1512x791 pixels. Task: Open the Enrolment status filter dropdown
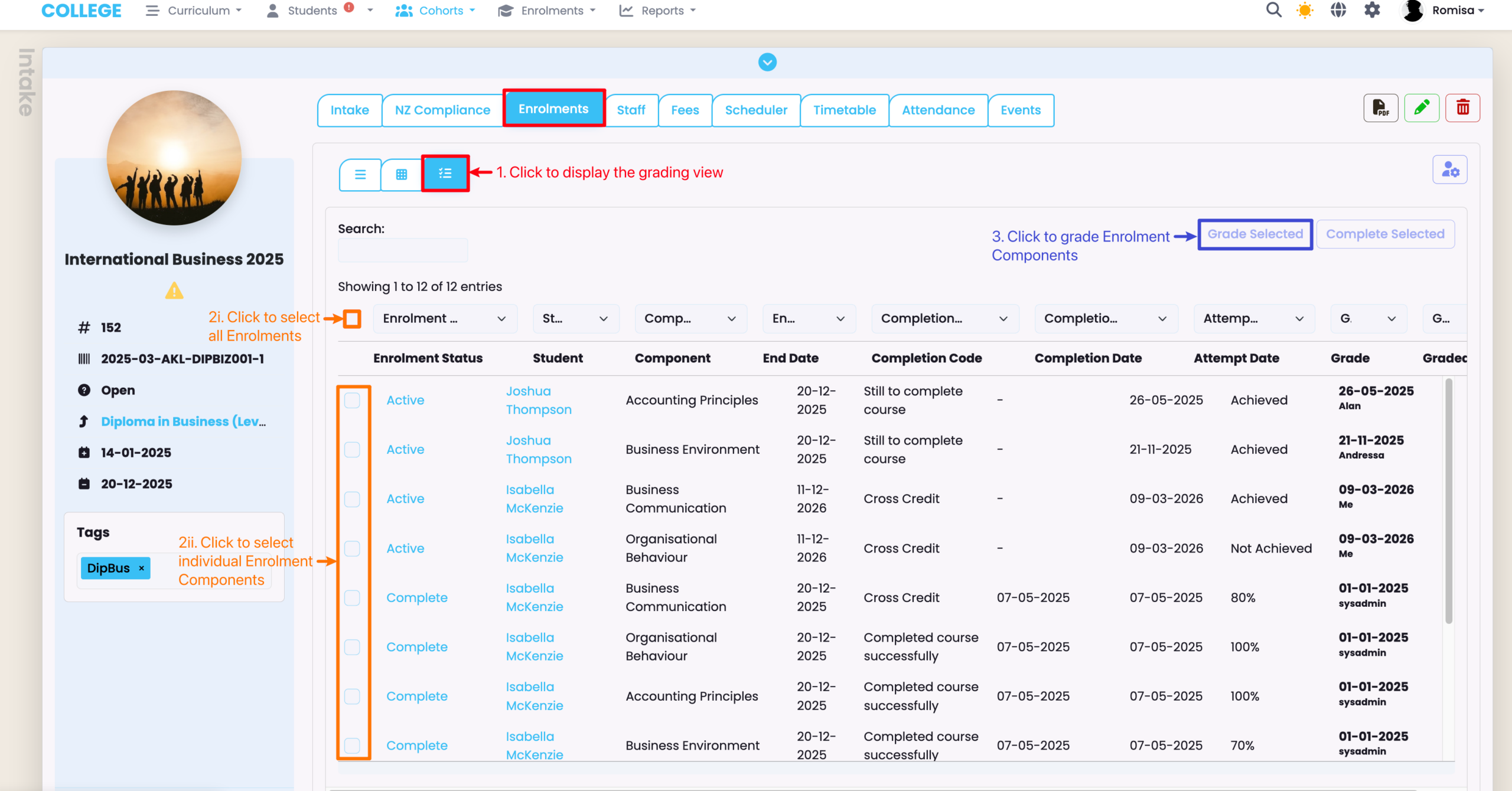click(x=444, y=319)
